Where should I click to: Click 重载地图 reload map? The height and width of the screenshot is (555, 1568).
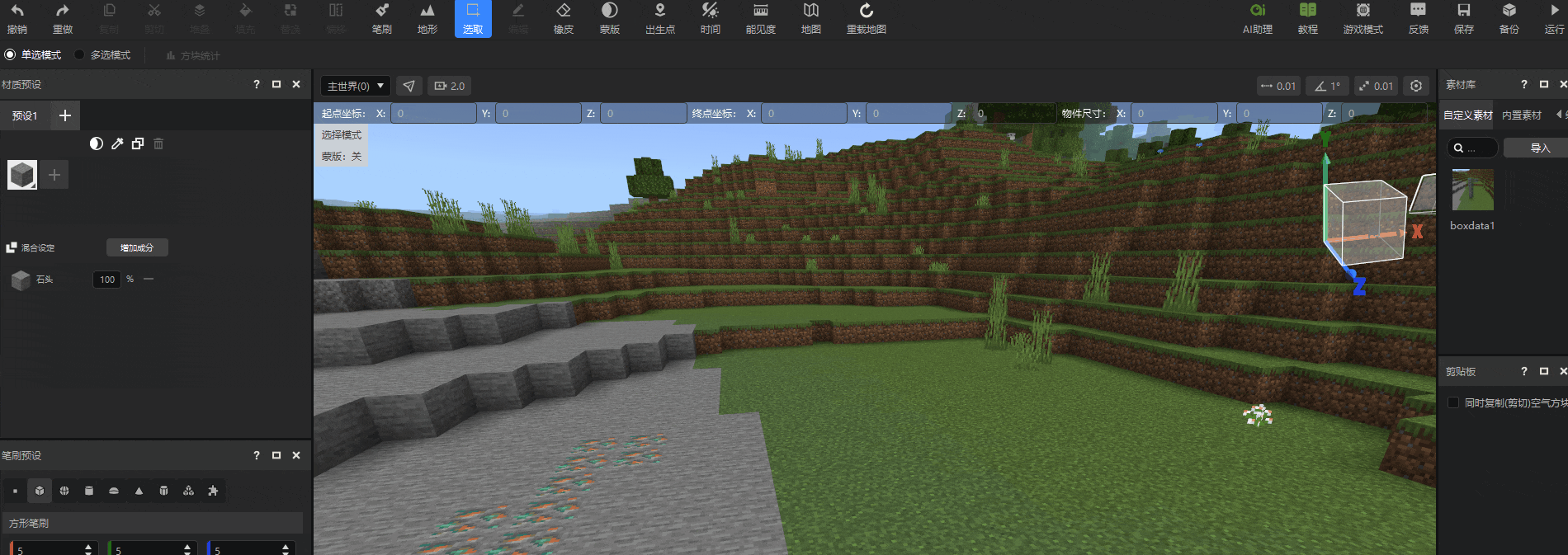point(867,18)
